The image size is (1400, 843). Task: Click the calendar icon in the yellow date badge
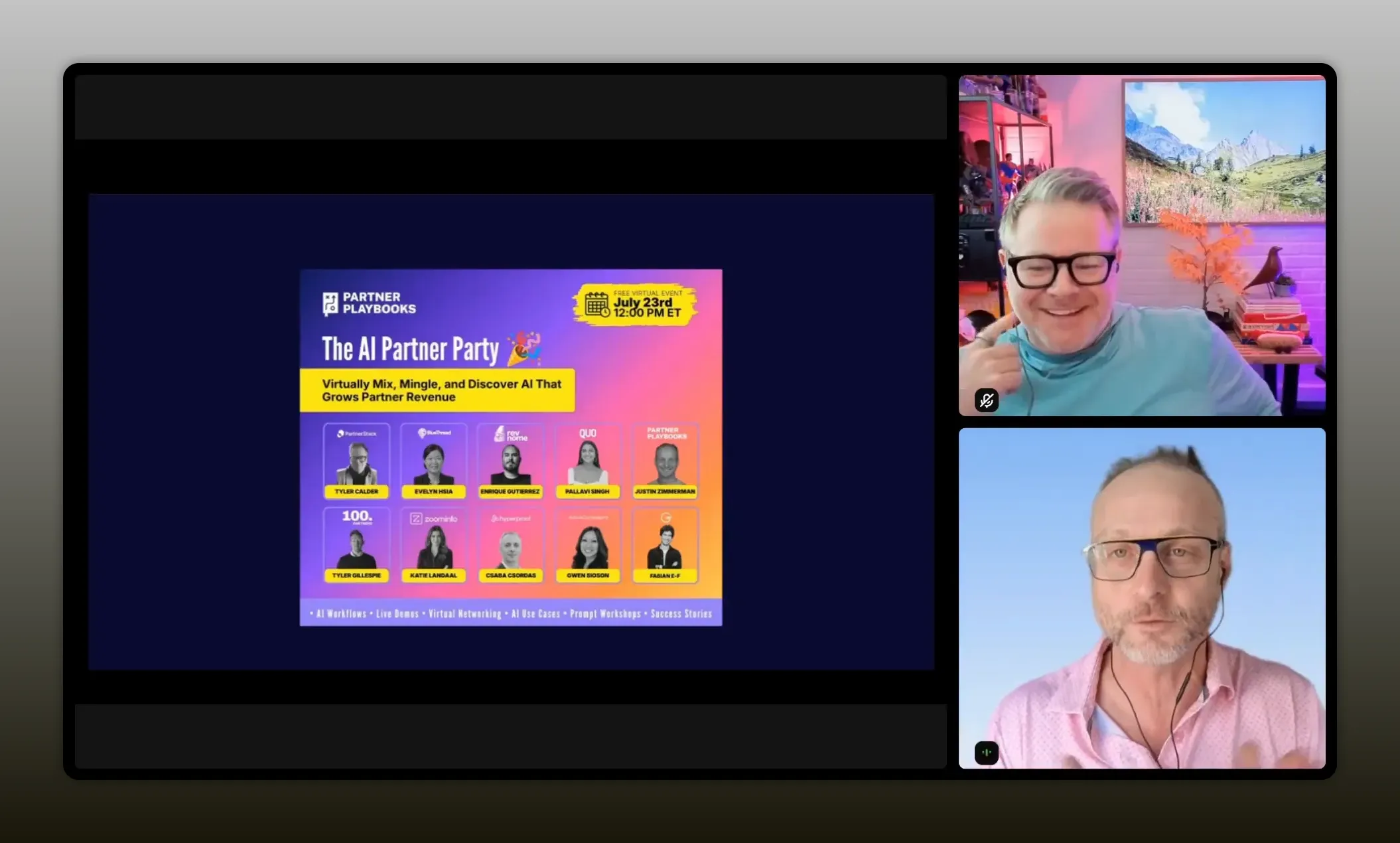(x=596, y=305)
